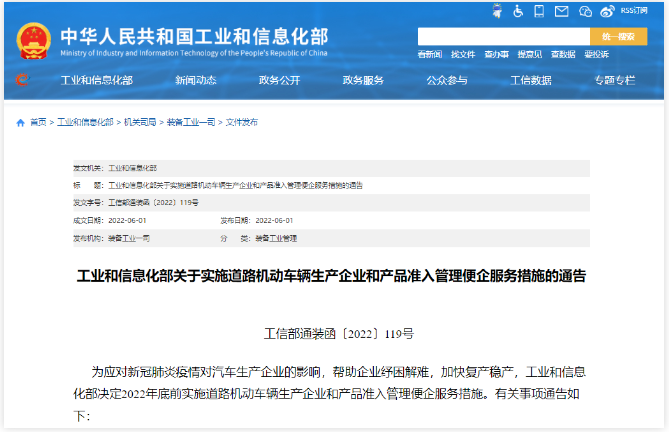Open the wheelchair accessibility mode icon
Screen dimensions: 669x432
pyautogui.click(x=519, y=12)
